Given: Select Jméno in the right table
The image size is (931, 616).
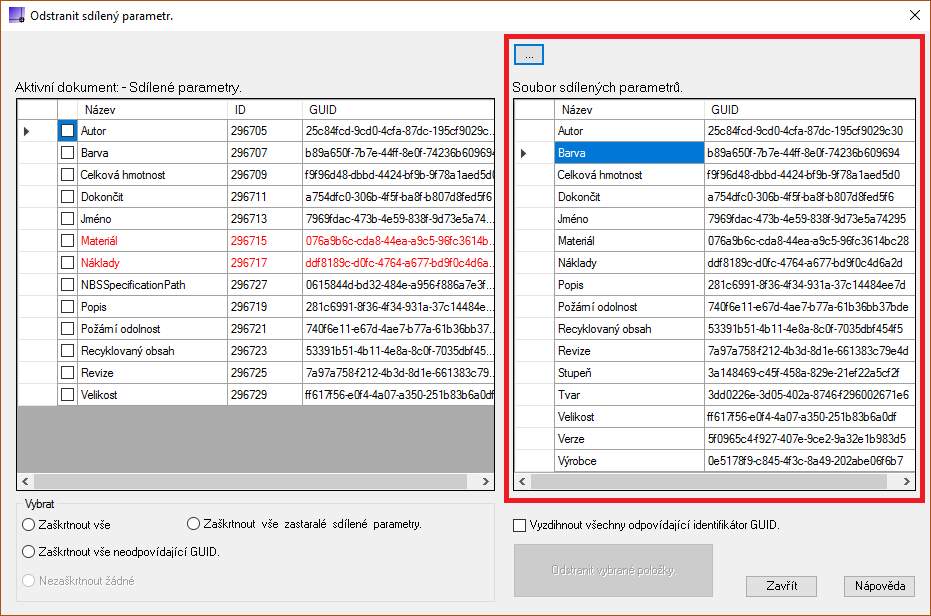Looking at the screenshot, I should tap(714, 219).
